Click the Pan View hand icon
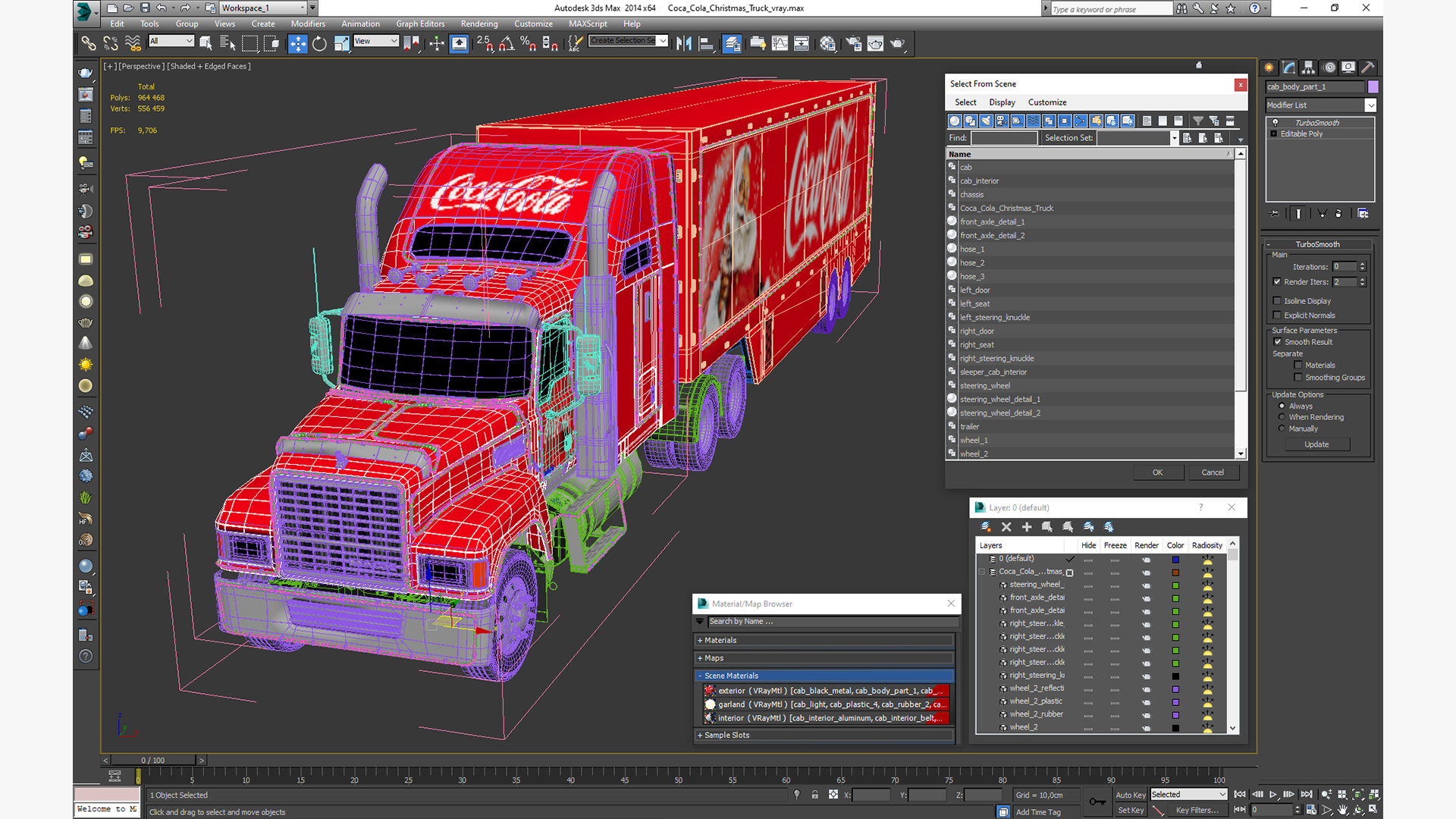The width and height of the screenshot is (1456, 819). click(x=1343, y=810)
